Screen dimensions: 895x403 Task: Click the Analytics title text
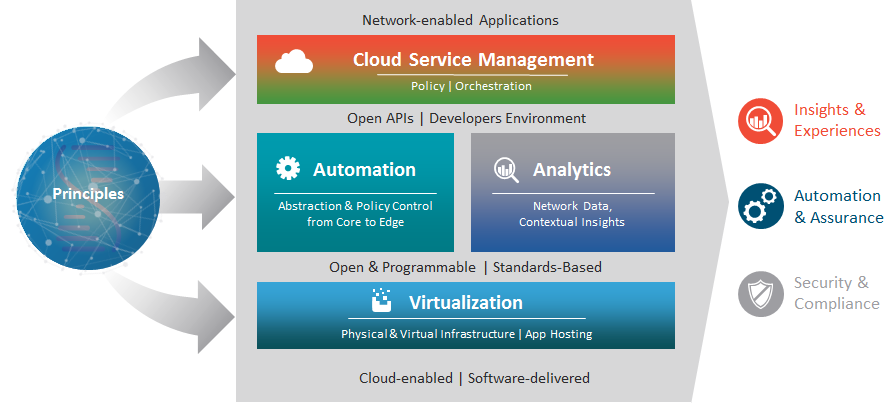[x=572, y=170]
